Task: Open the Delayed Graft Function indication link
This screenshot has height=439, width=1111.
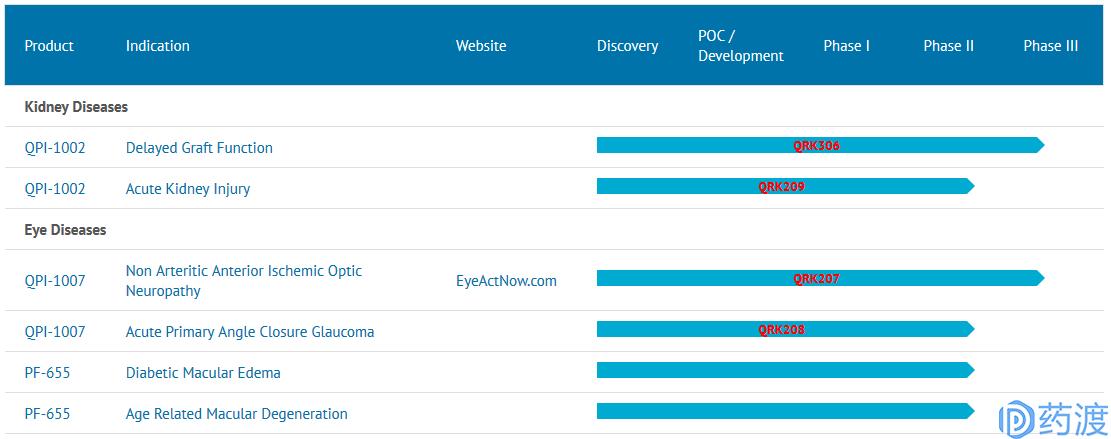Action: pos(199,148)
